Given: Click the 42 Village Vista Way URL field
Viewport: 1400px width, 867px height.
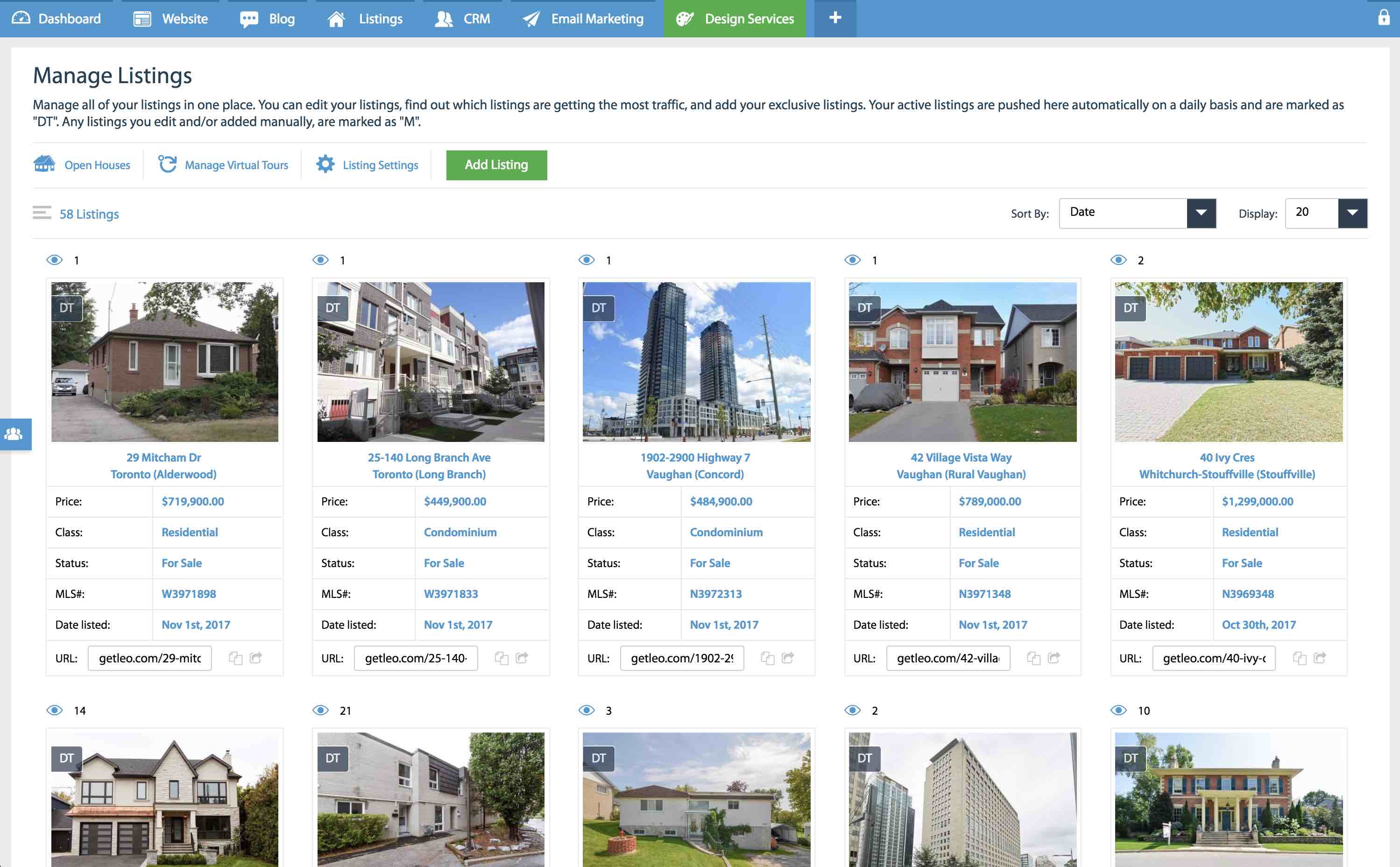Looking at the screenshot, I should [x=948, y=658].
